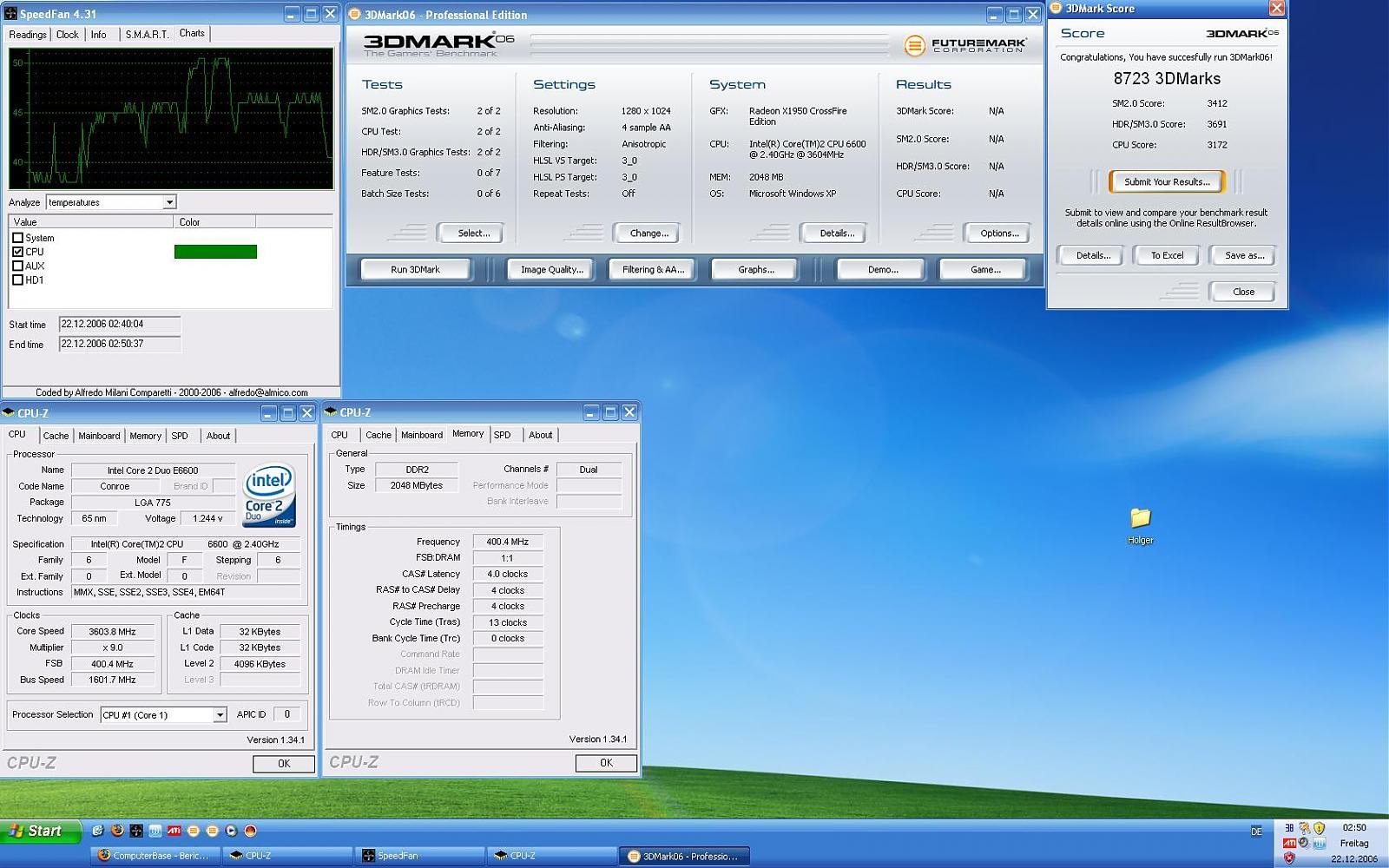Click the blue memory-chip Quick Launch icon
1389x868 pixels.
point(155,831)
